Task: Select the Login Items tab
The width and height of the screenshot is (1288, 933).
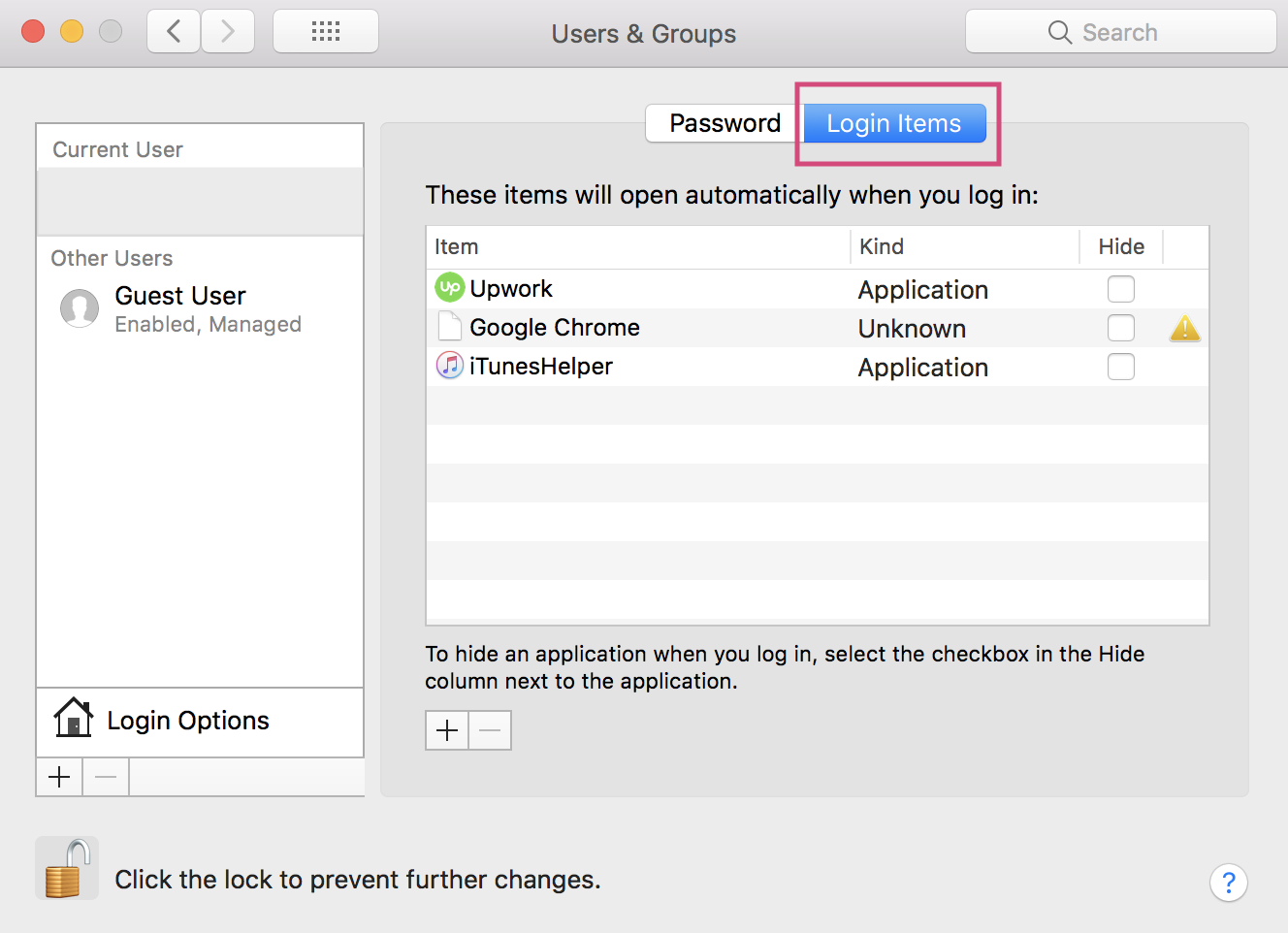Action: click(893, 123)
